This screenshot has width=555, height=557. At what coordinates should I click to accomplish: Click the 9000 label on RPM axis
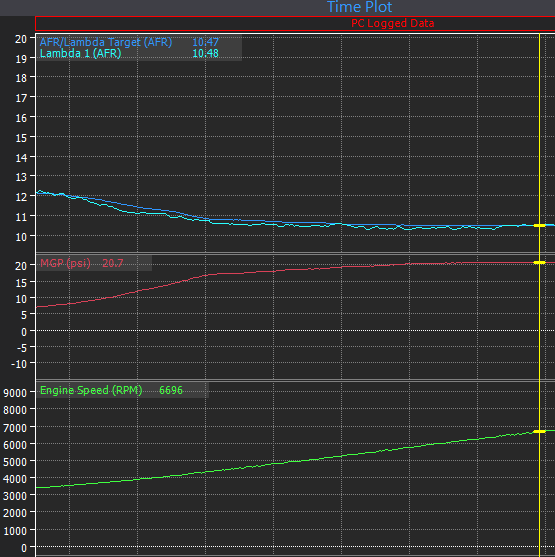[x=15, y=393]
